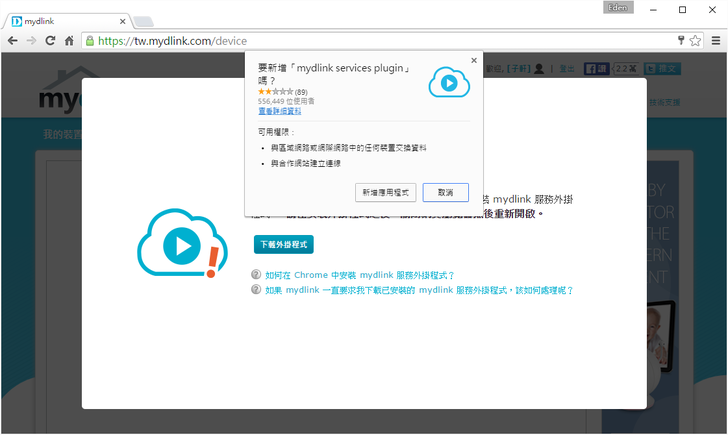Screen dimensions: 728x435
Task: Click the permission text 與合作網站建立連線
Action: click(x=306, y=163)
